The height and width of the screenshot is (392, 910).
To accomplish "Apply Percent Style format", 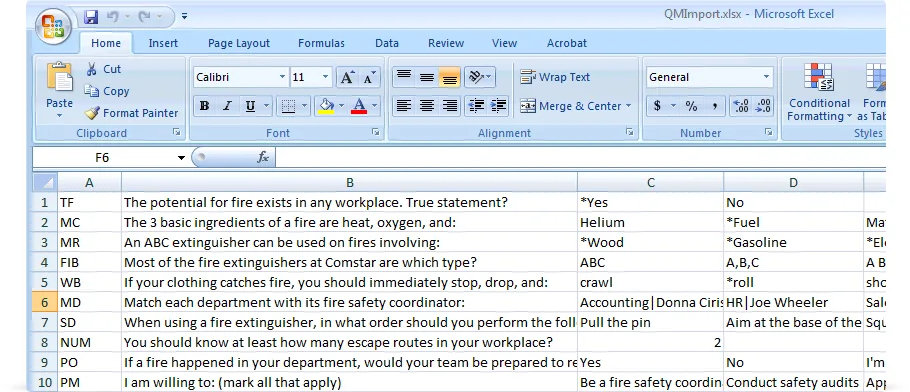I will 691,106.
